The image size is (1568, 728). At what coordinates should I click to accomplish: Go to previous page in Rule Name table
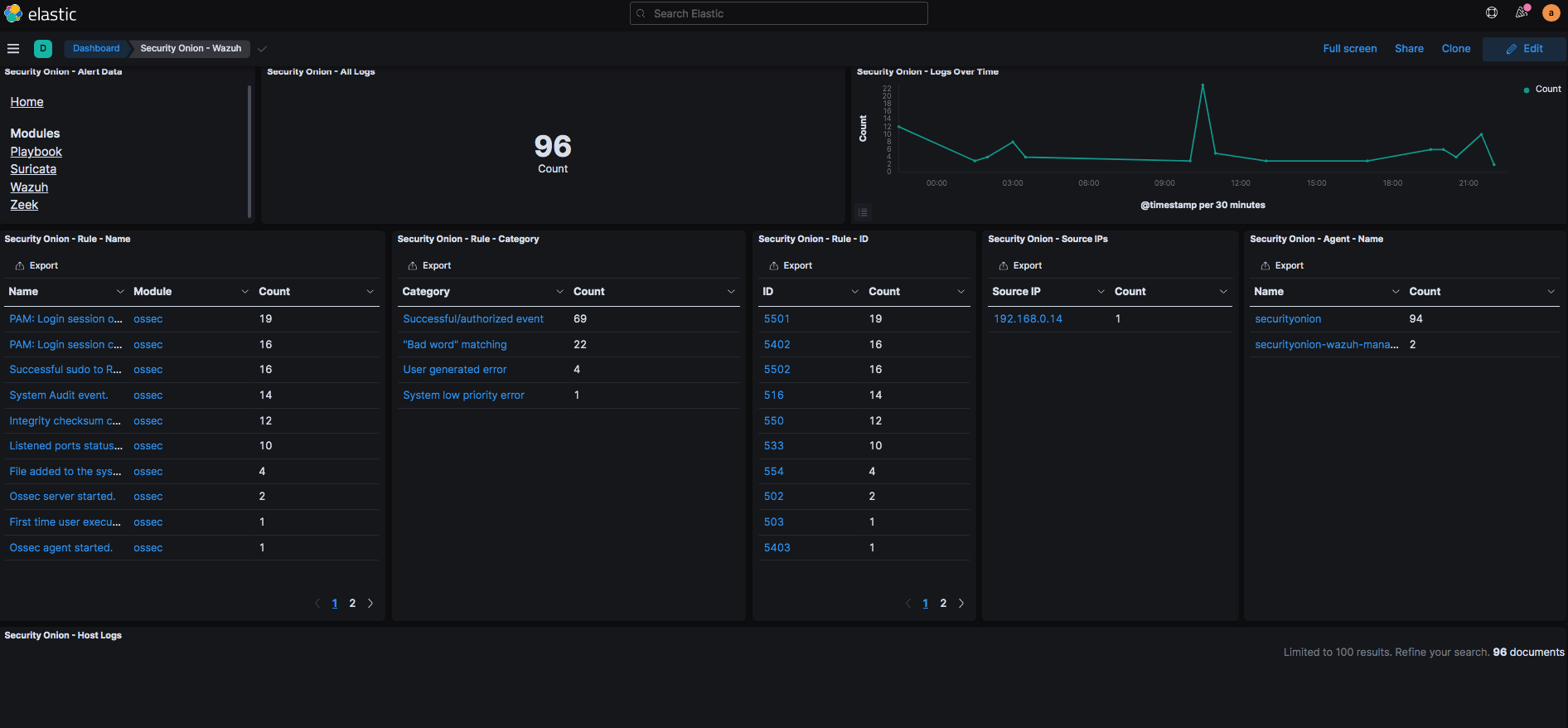317,603
